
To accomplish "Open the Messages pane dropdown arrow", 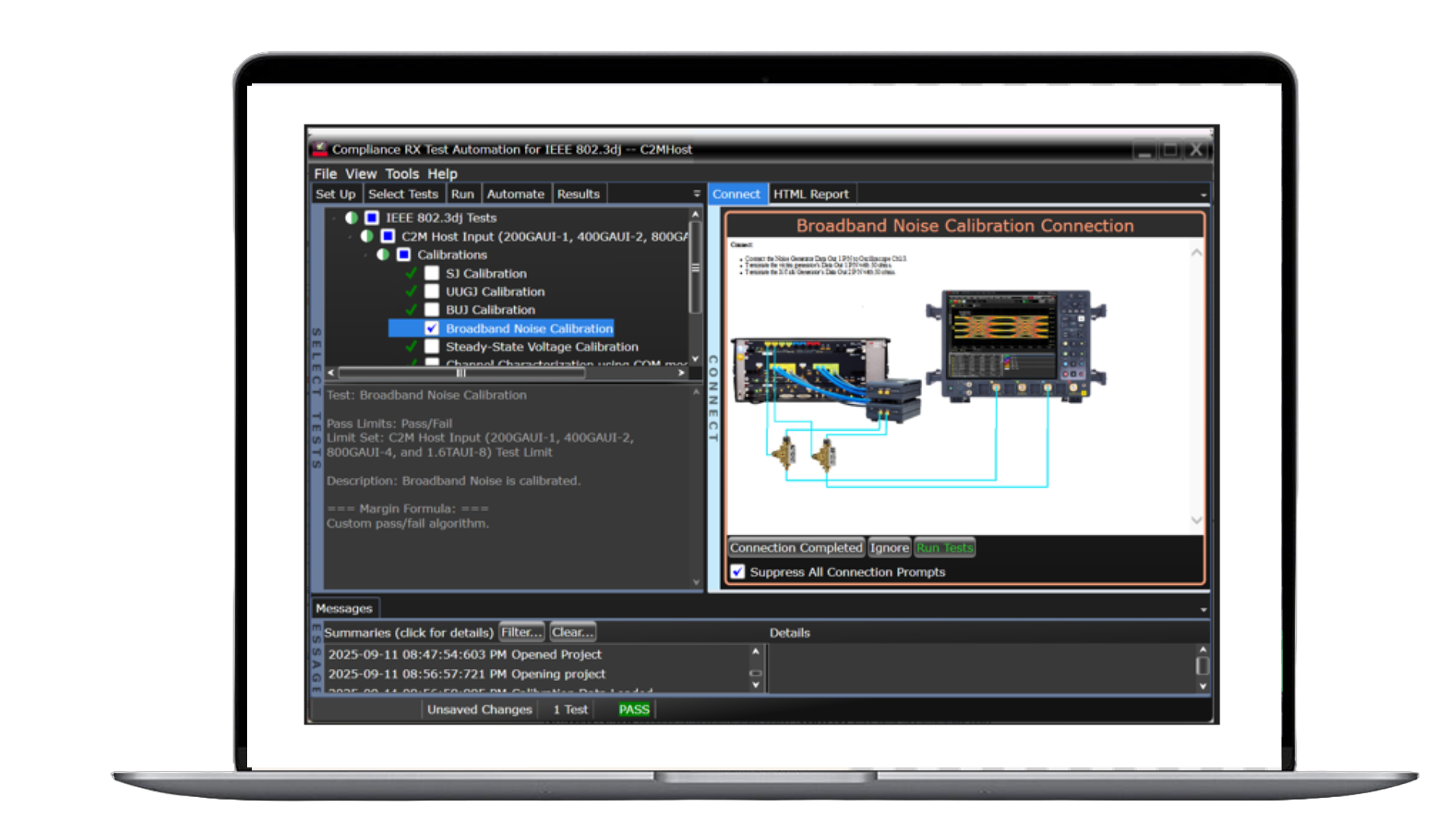I will click(1203, 610).
